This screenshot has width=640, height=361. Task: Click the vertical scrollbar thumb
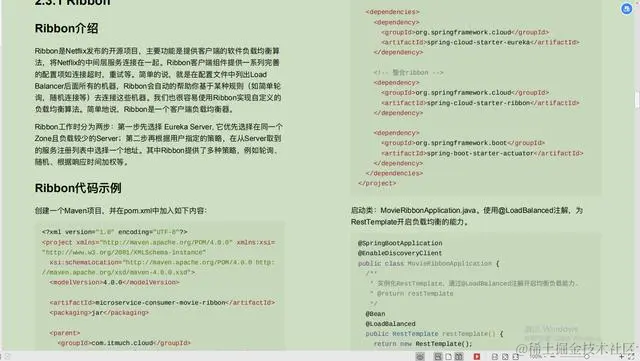pos(637,100)
